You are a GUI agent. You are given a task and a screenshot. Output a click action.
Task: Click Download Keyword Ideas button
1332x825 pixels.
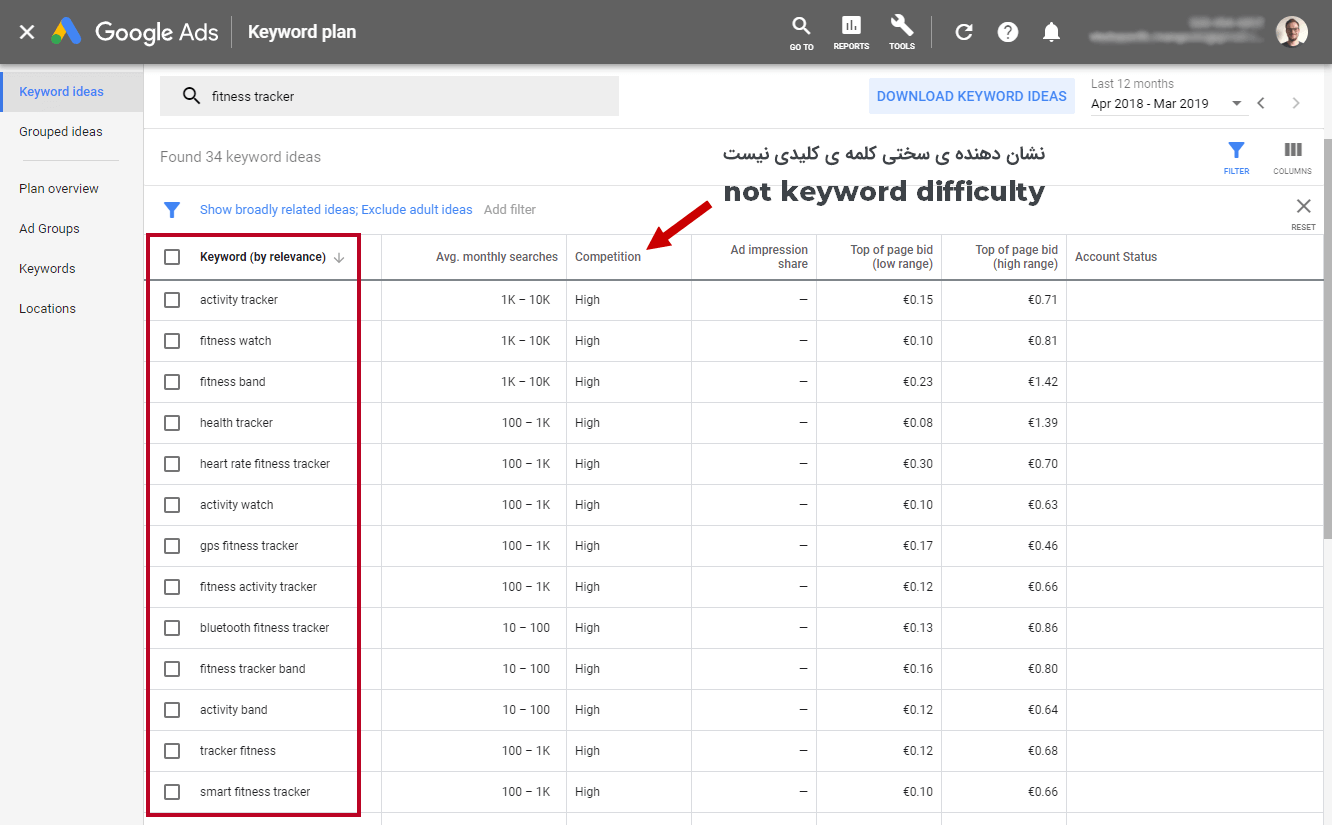pyautogui.click(x=972, y=97)
